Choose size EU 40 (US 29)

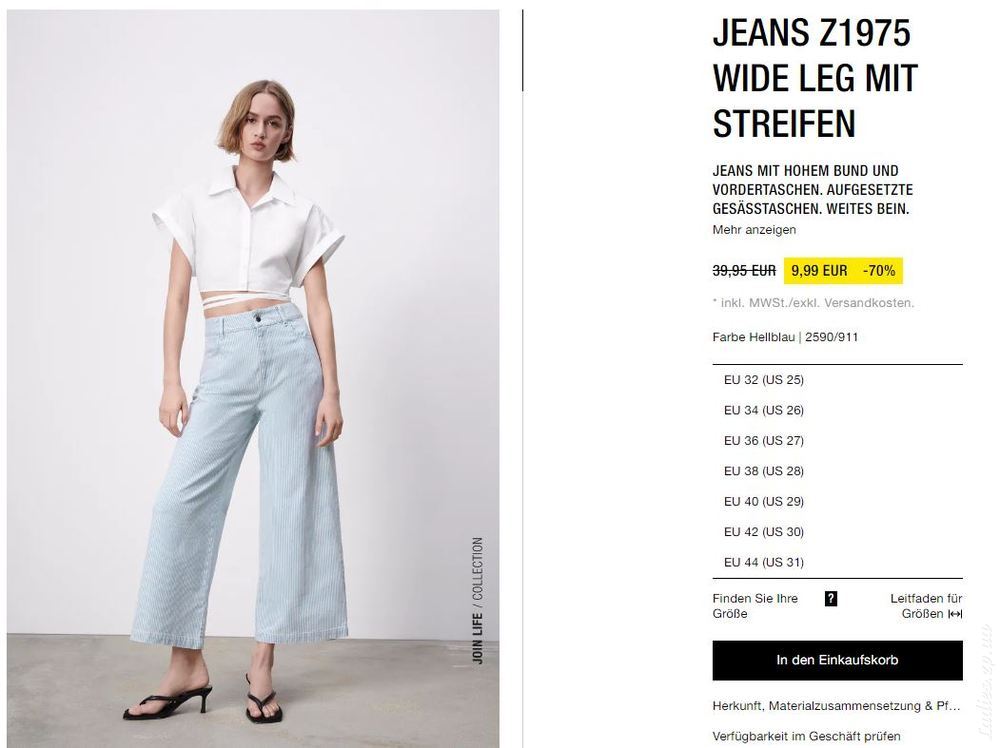pyautogui.click(x=837, y=502)
